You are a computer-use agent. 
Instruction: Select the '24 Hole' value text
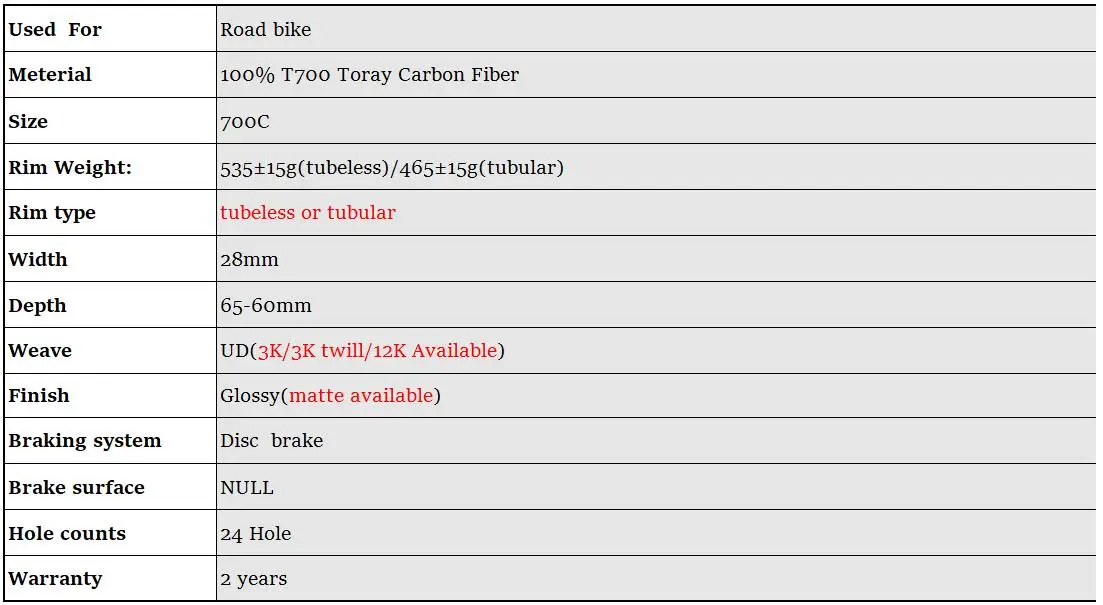pyautogui.click(x=255, y=534)
